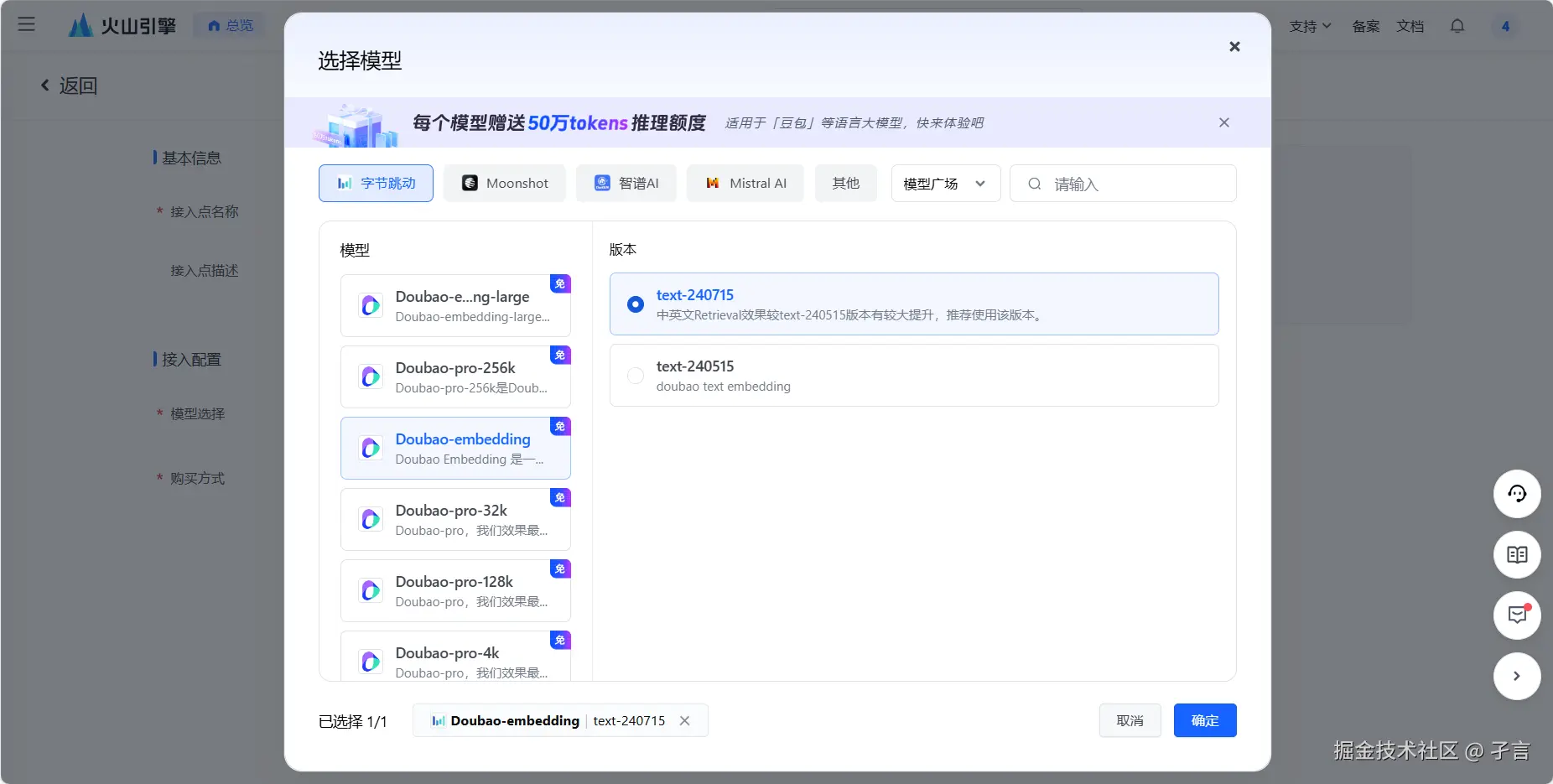Switch to the Mistral AI tab
The width and height of the screenshot is (1553, 784).
pos(745,183)
